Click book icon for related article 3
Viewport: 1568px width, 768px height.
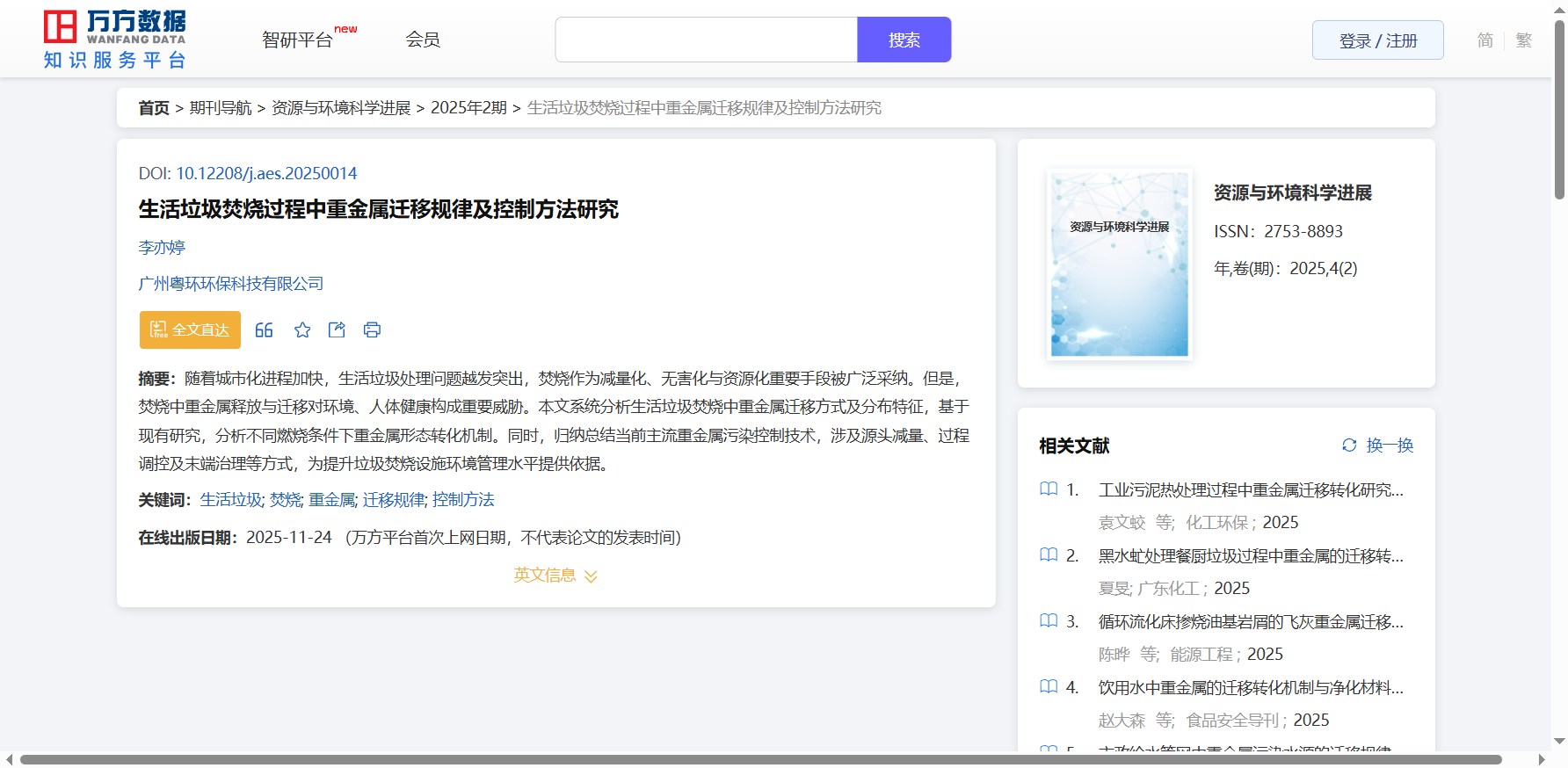[1049, 621]
